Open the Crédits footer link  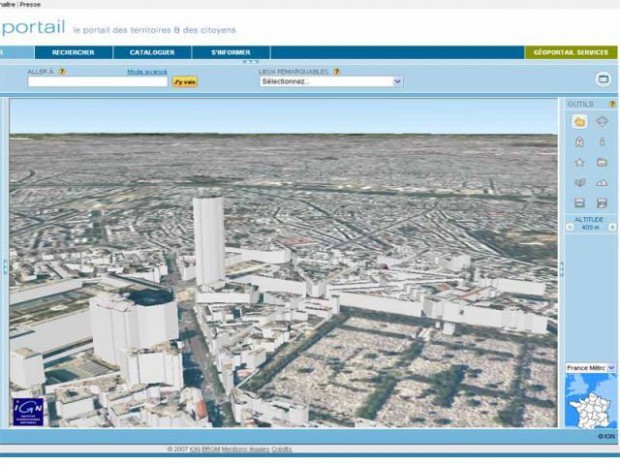pos(282,449)
